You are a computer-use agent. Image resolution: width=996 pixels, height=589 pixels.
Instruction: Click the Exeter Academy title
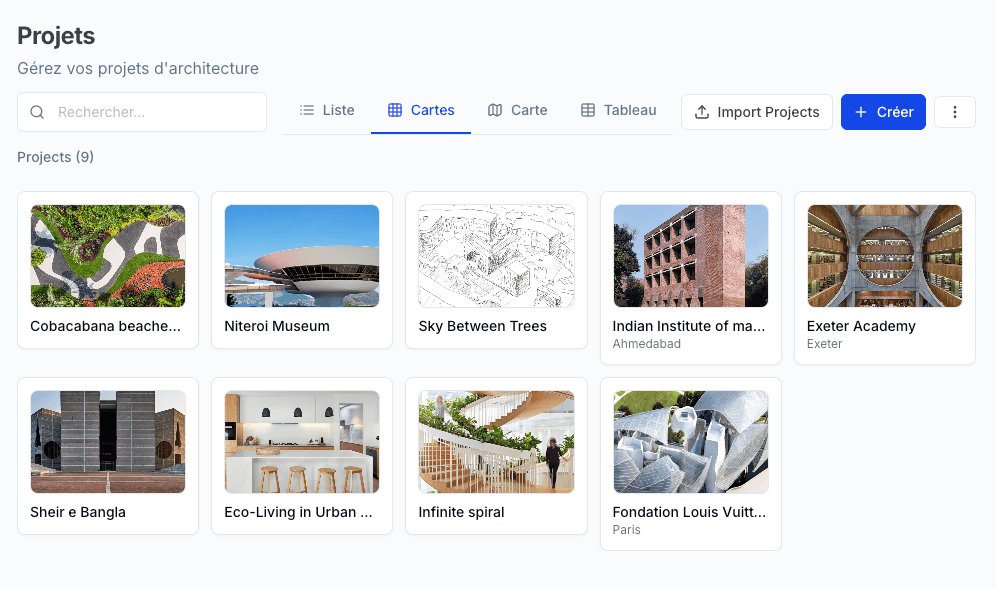[x=861, y=327]
